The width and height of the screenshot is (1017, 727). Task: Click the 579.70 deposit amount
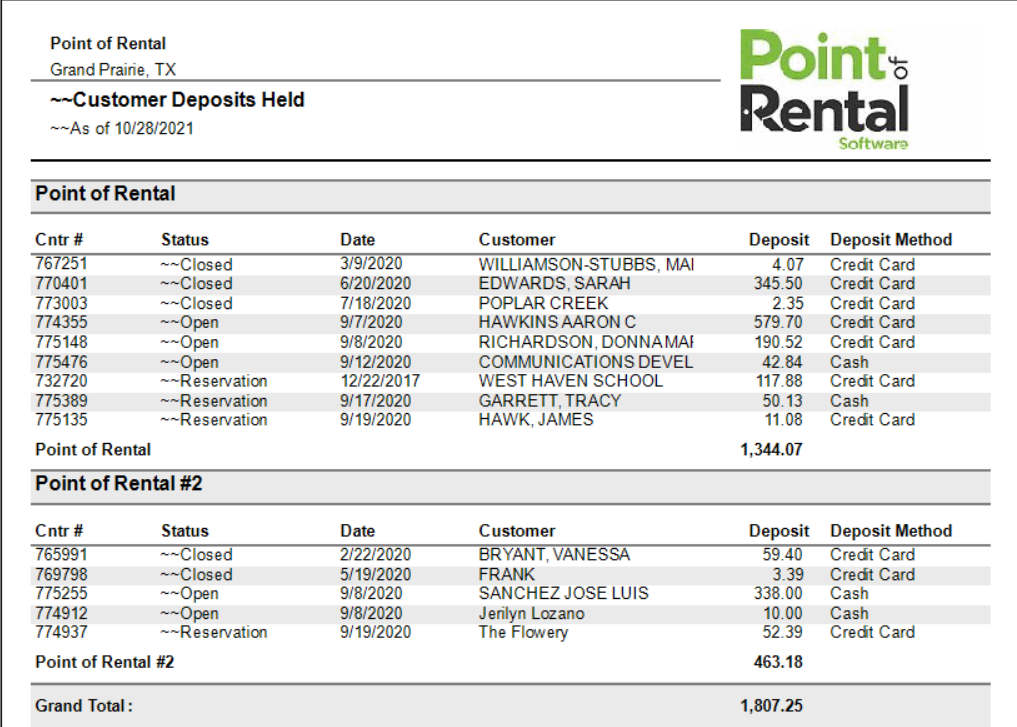[777, 322]
